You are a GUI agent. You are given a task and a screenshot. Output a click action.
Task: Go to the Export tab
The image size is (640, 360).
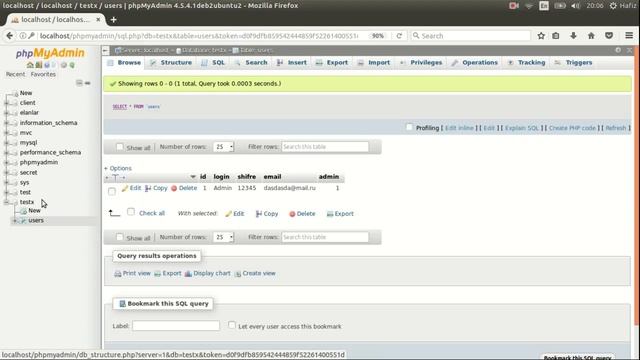pos(332,62)
